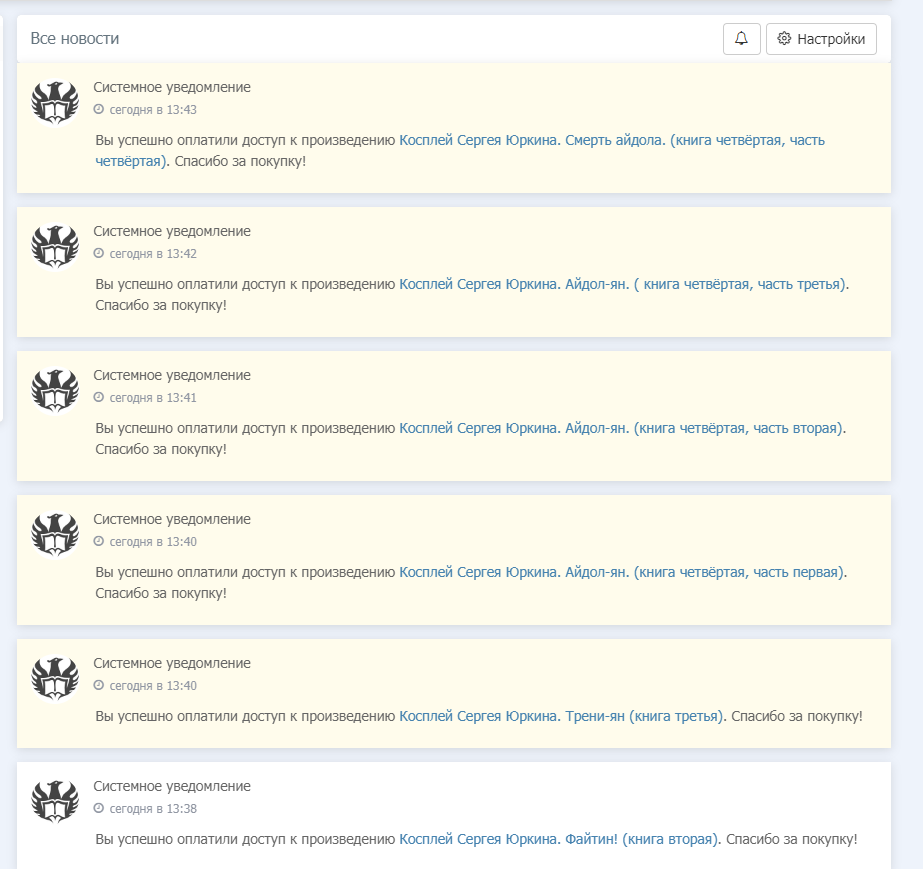Click the clock icon beside 13:43 timestamp

click(99, 110)
